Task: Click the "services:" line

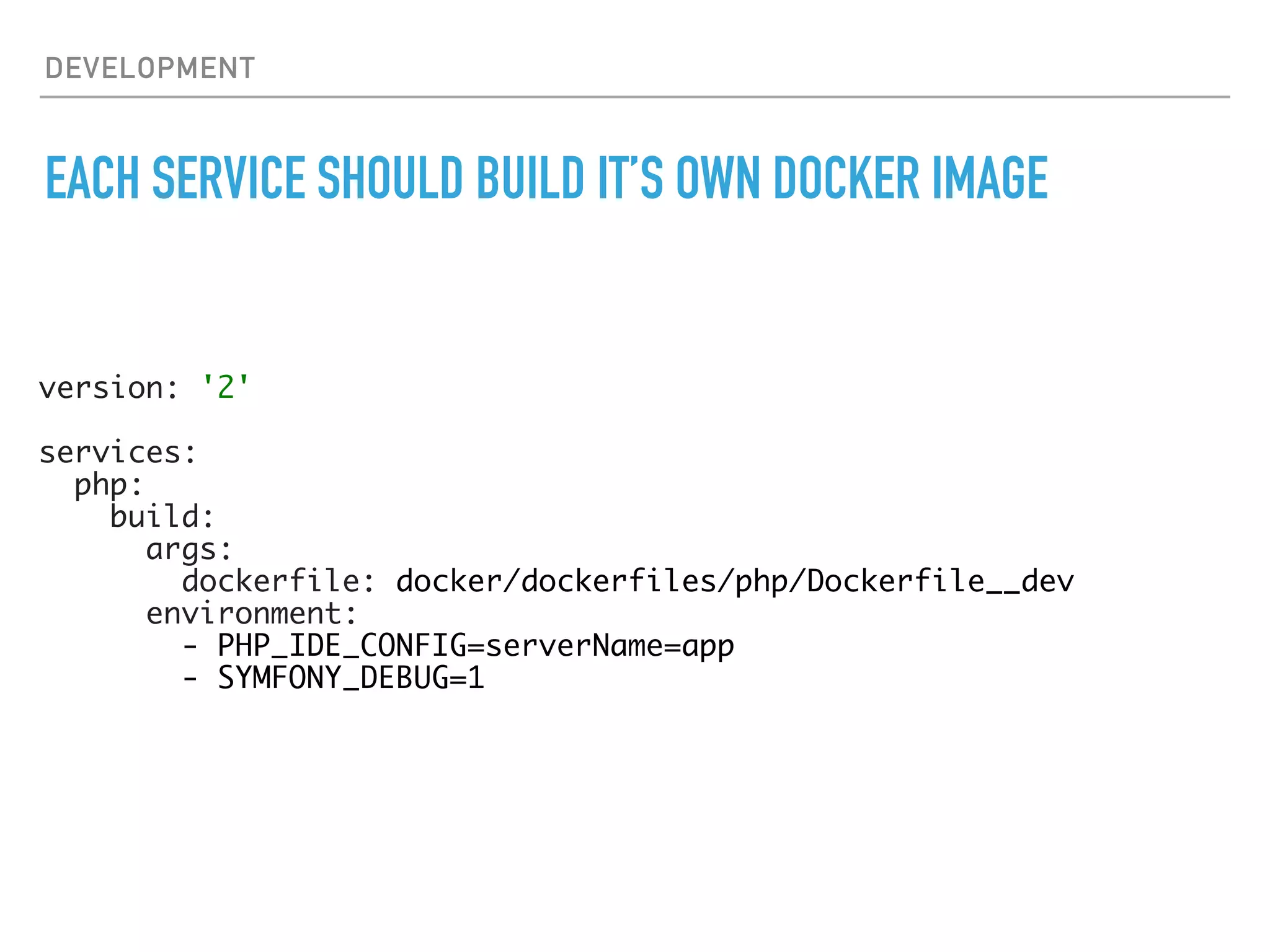Action: tap(118, 452)
